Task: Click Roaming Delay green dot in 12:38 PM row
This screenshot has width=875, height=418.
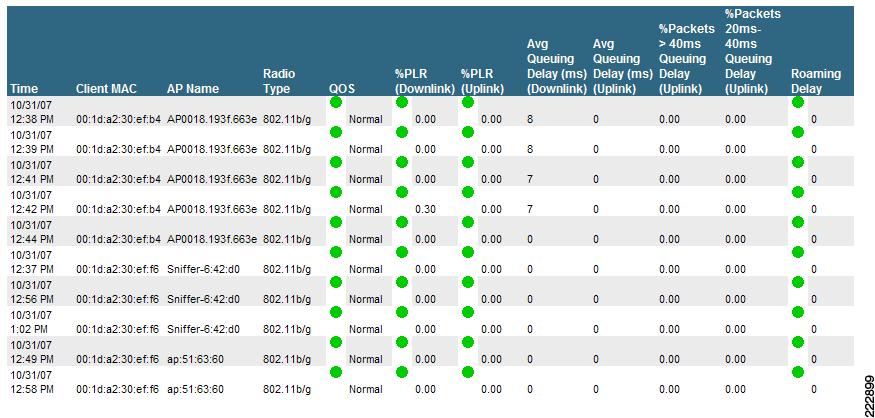Action: click(x=797, y=102)
